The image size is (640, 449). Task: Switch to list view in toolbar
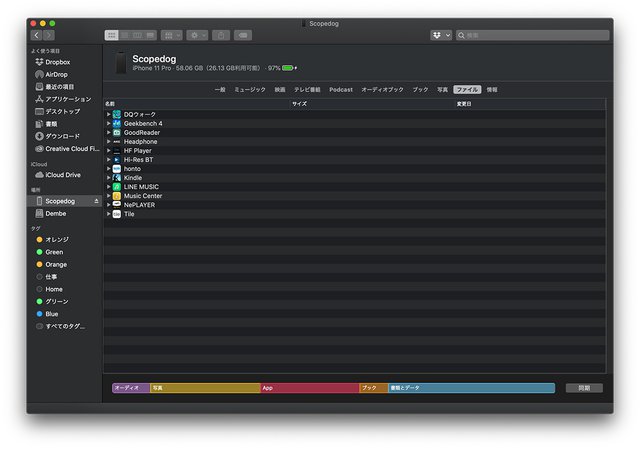[x=124, y=36]
